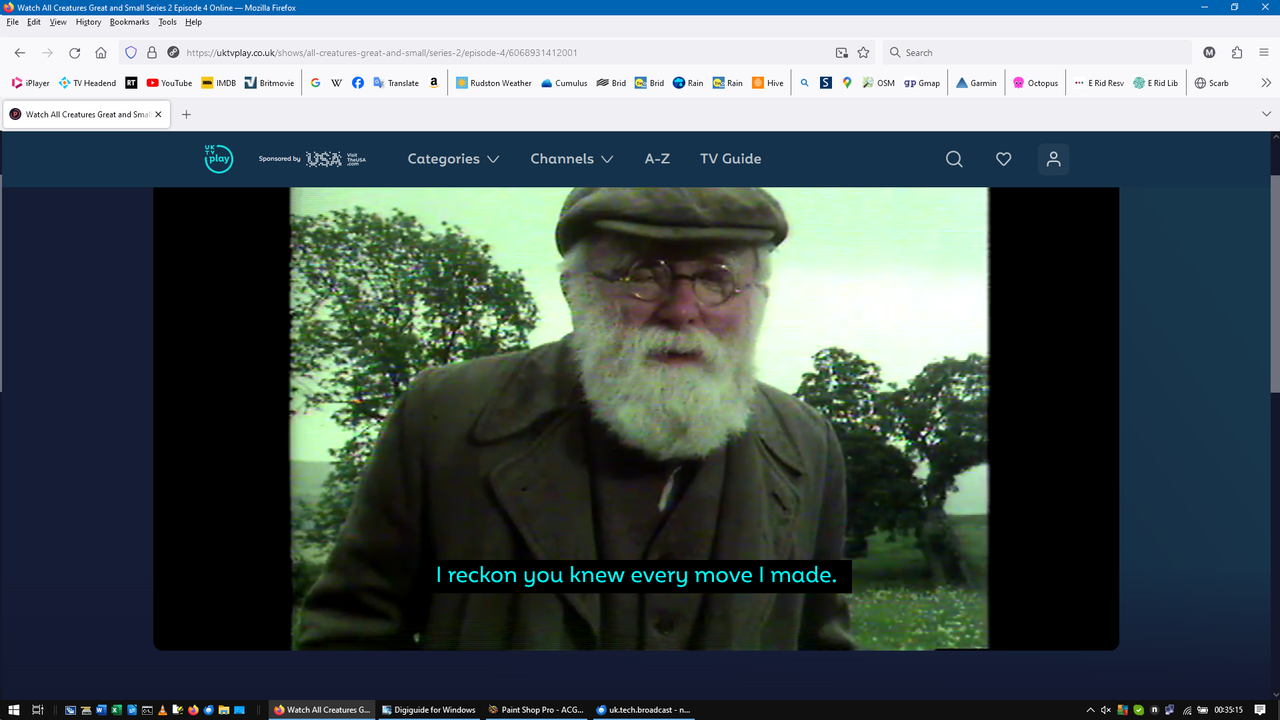Go to the Firefox home page icon
The height and width of the screenshot is (720, 1280).
click(101, 53)
